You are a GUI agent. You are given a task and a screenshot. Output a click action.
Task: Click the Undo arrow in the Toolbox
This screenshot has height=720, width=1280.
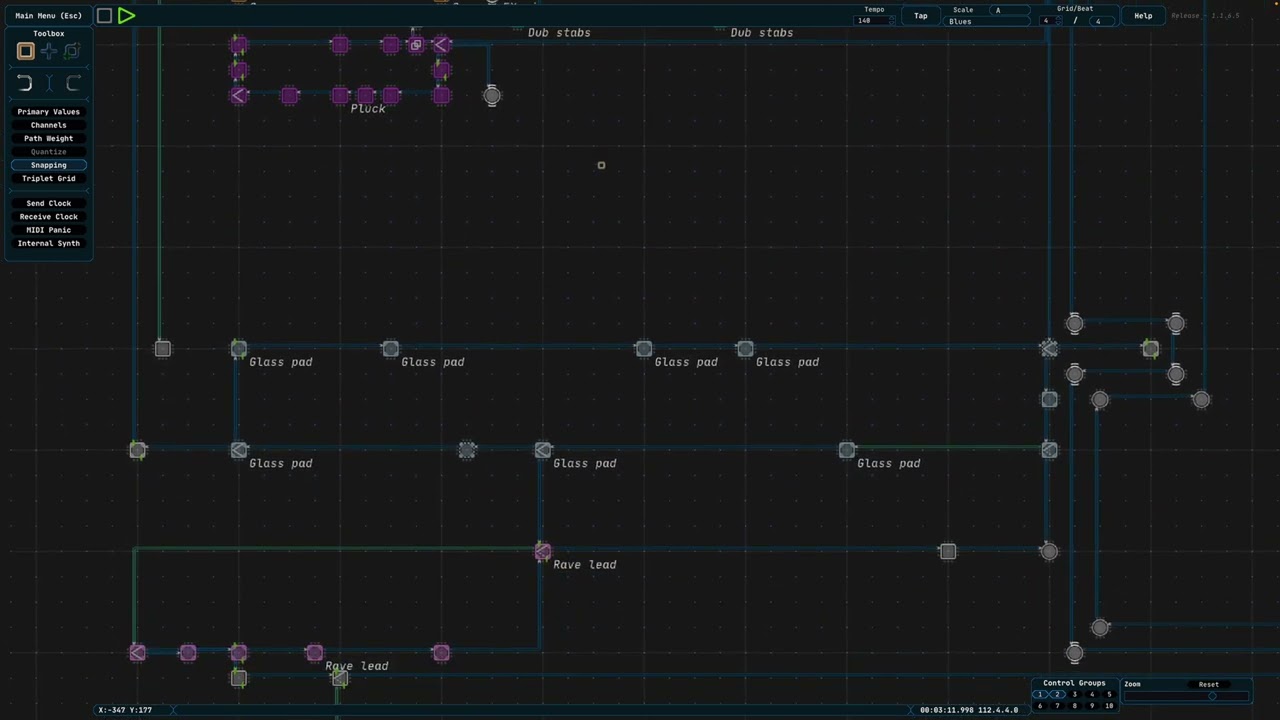tap(25, 83)
